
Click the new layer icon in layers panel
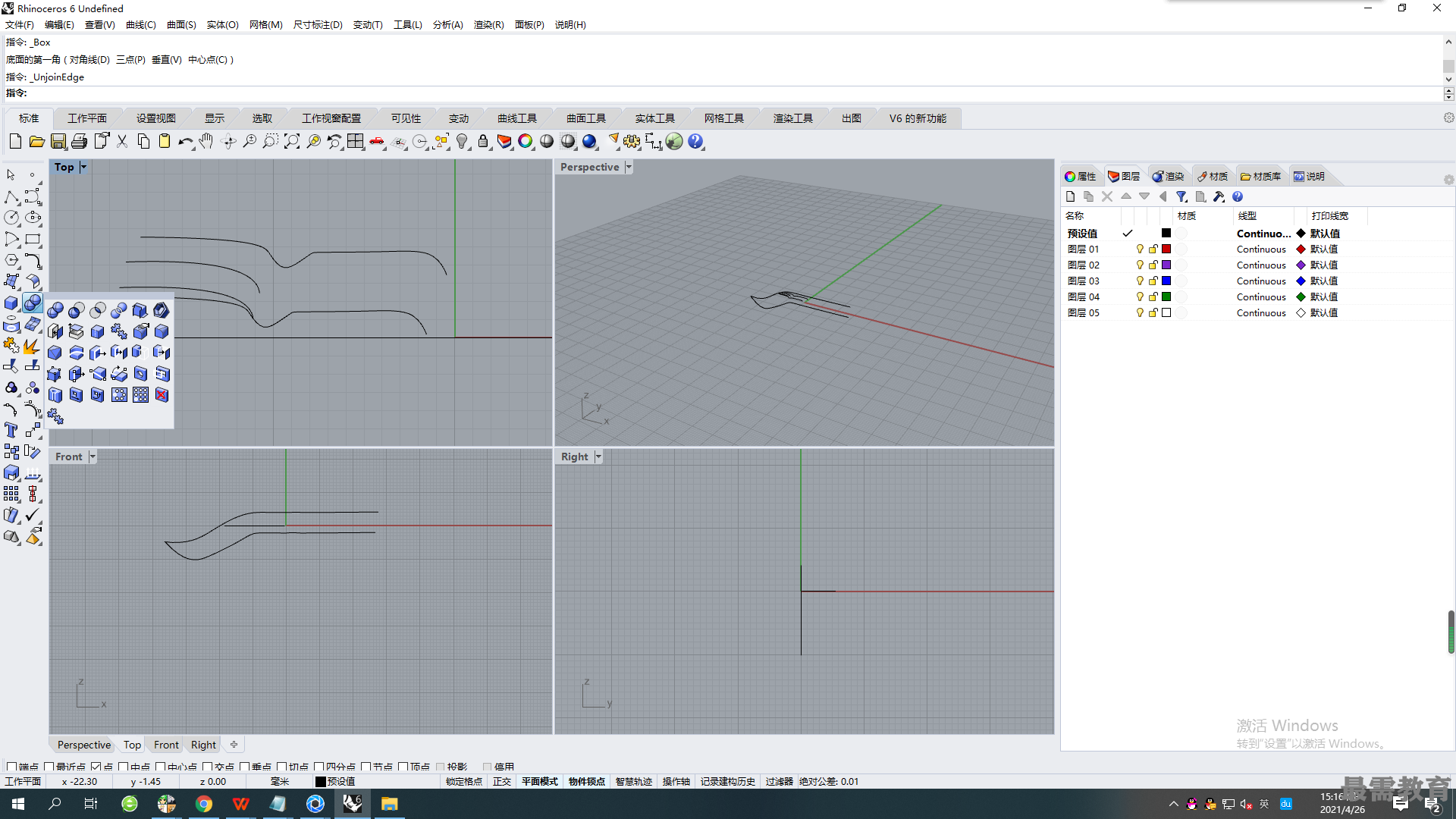coord(1071,197)
